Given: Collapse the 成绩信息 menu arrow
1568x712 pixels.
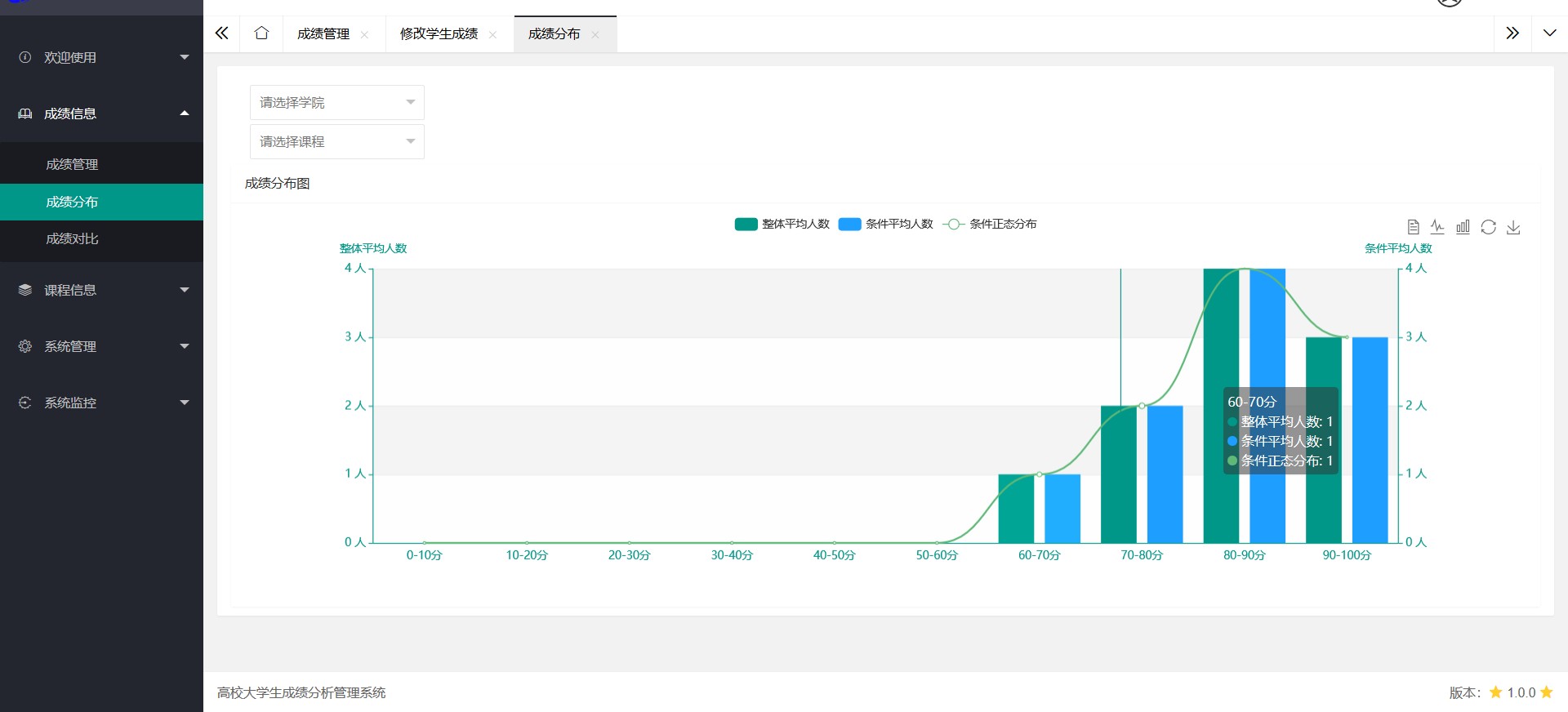Looking at the screenshot, I should tap(185, 113).
